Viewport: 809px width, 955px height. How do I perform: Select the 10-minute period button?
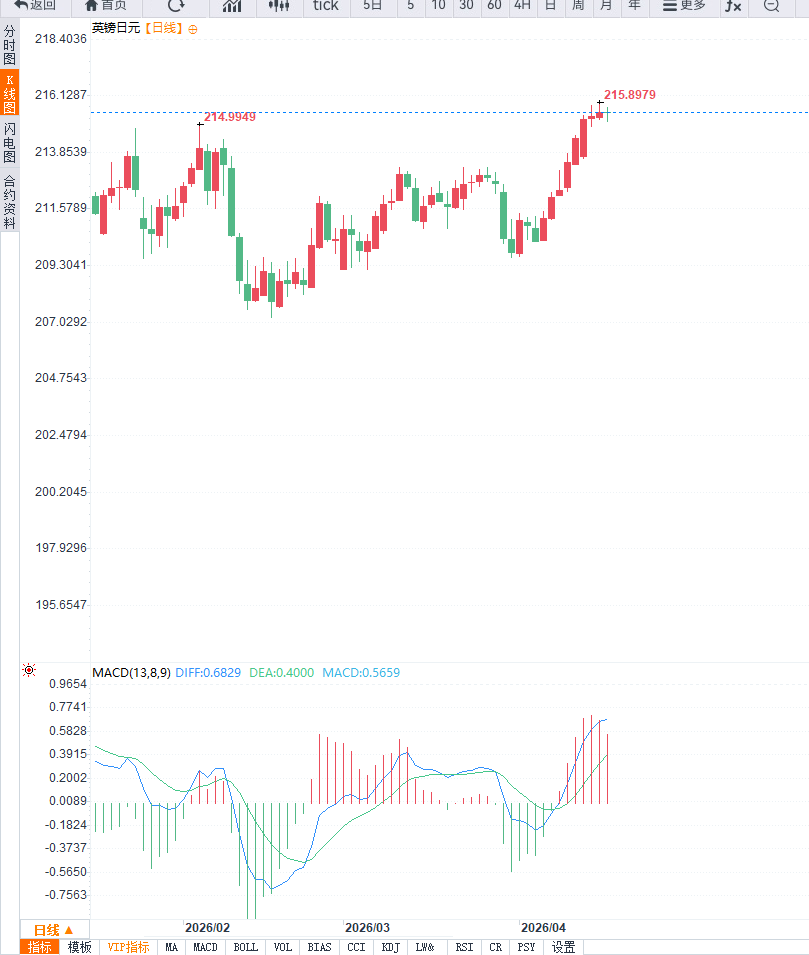click(x=438, y=5)
